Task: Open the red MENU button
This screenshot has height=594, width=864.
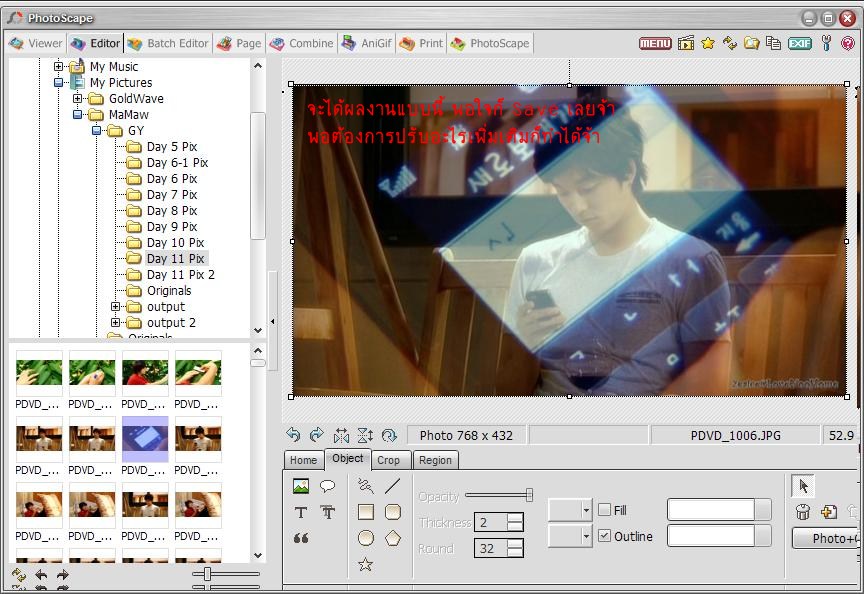Action: 655,43
